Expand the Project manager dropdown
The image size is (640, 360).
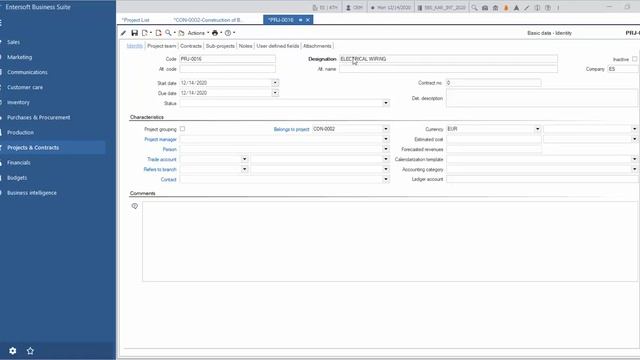(386, 139)
